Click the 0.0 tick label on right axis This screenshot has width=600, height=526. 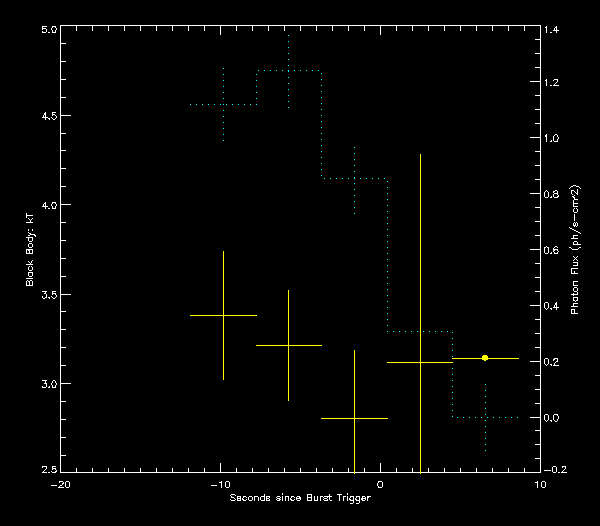pos(553,417)
